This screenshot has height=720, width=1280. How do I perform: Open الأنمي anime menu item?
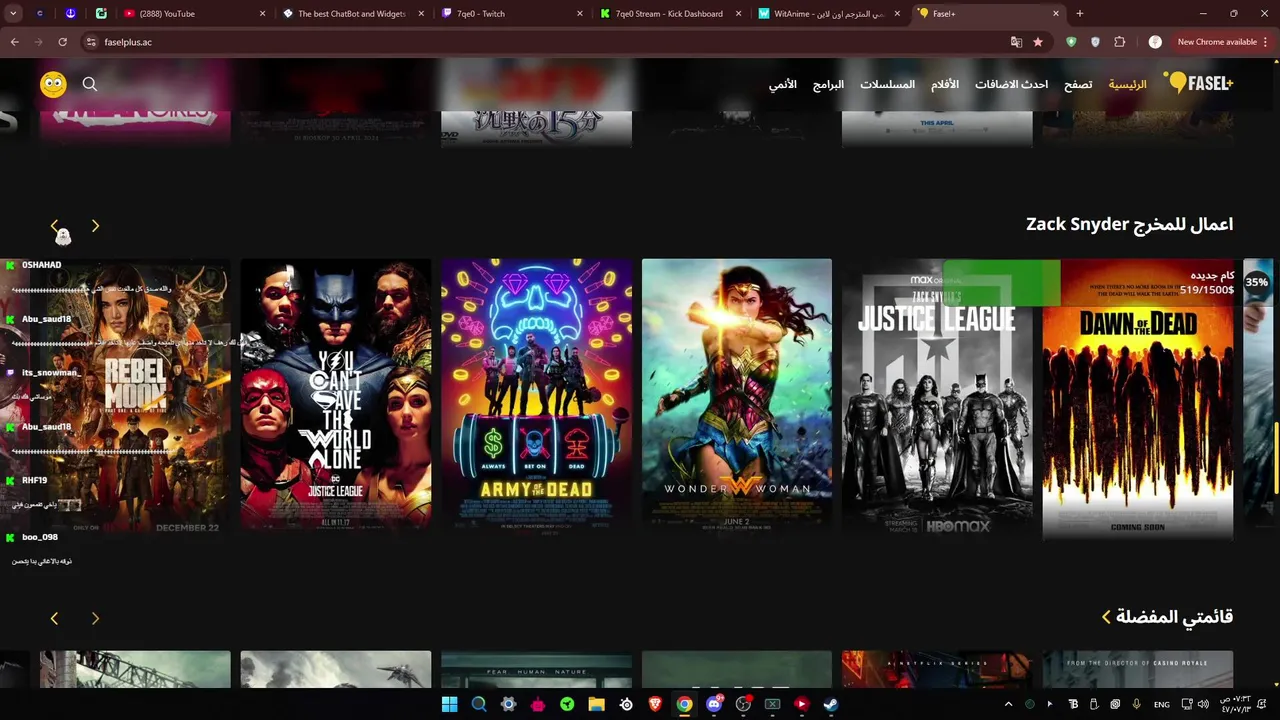click(782, 84)
